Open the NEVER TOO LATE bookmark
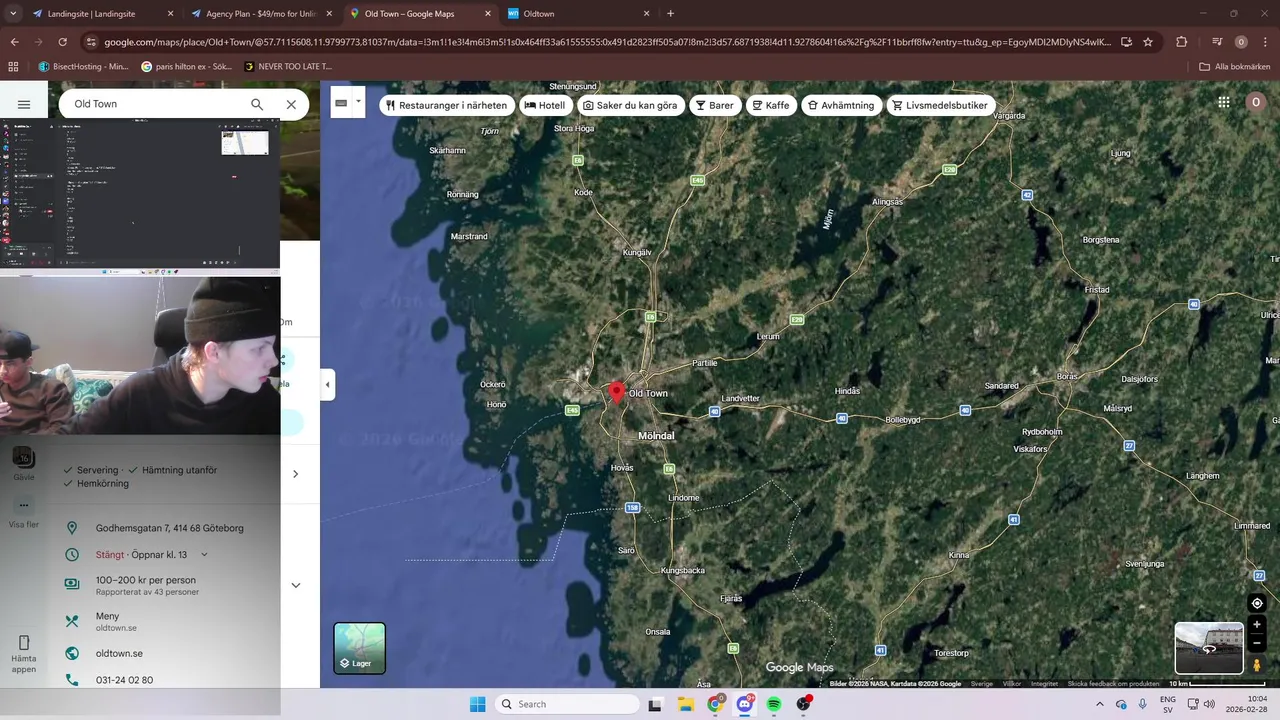This screenshot has height=720, width=1280. point(288,66)
